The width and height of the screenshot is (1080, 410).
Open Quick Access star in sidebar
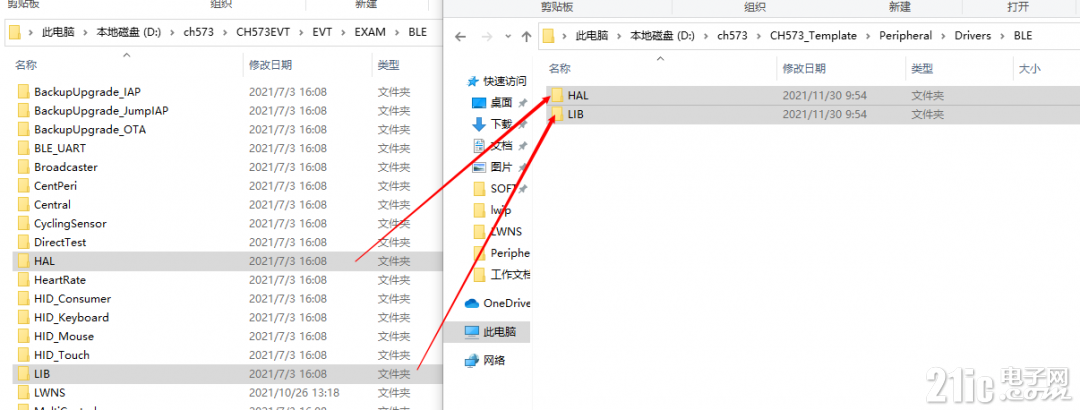click(472, 81)
